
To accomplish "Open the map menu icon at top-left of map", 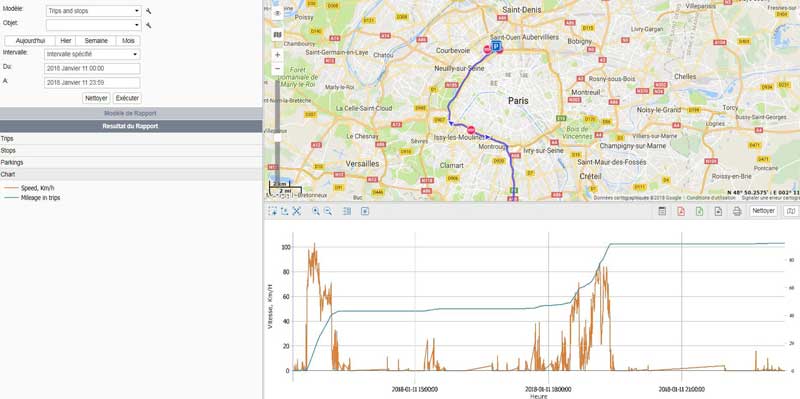I will pos(278,13).
